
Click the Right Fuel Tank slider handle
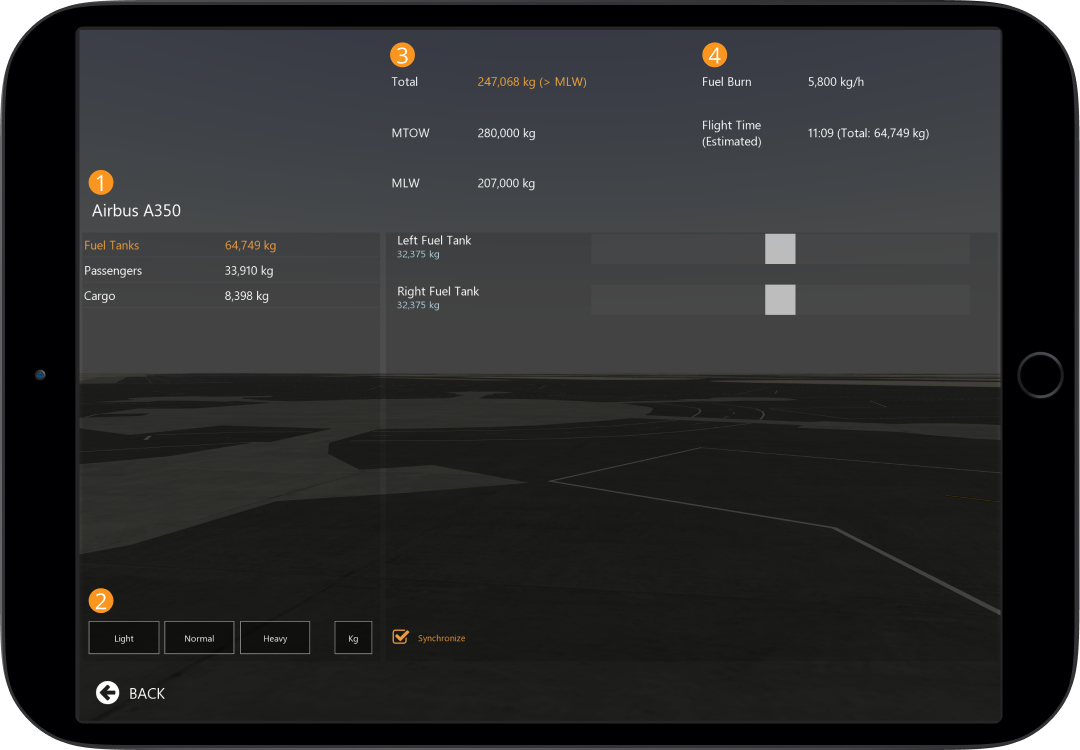pos(780,299)
